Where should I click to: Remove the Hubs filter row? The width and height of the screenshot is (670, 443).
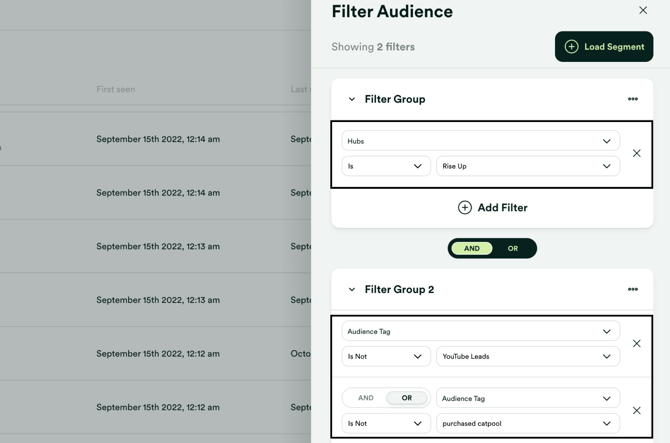(x=637, y=153)
